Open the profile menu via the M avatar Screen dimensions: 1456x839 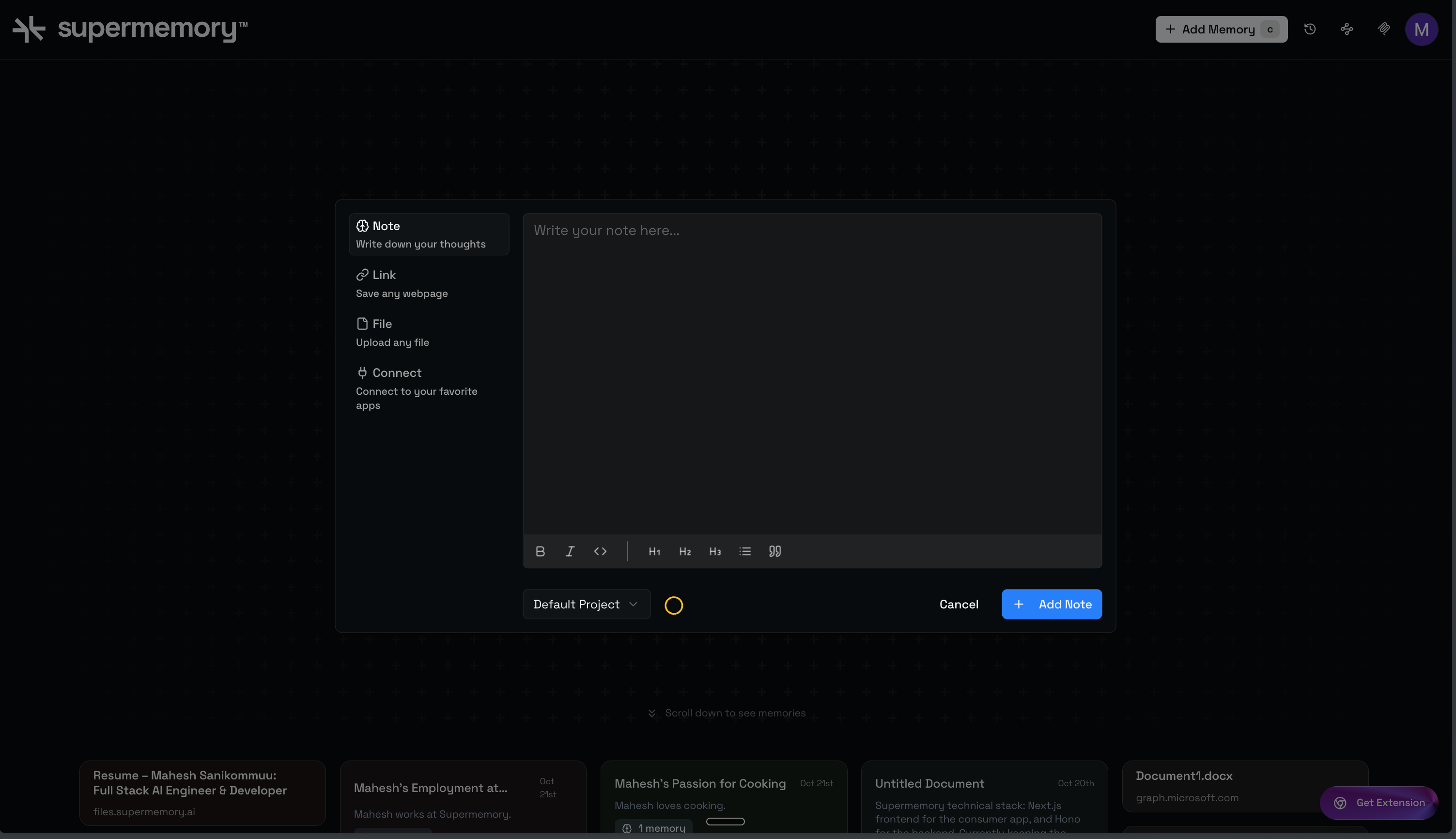click(x=1422, y=29)
